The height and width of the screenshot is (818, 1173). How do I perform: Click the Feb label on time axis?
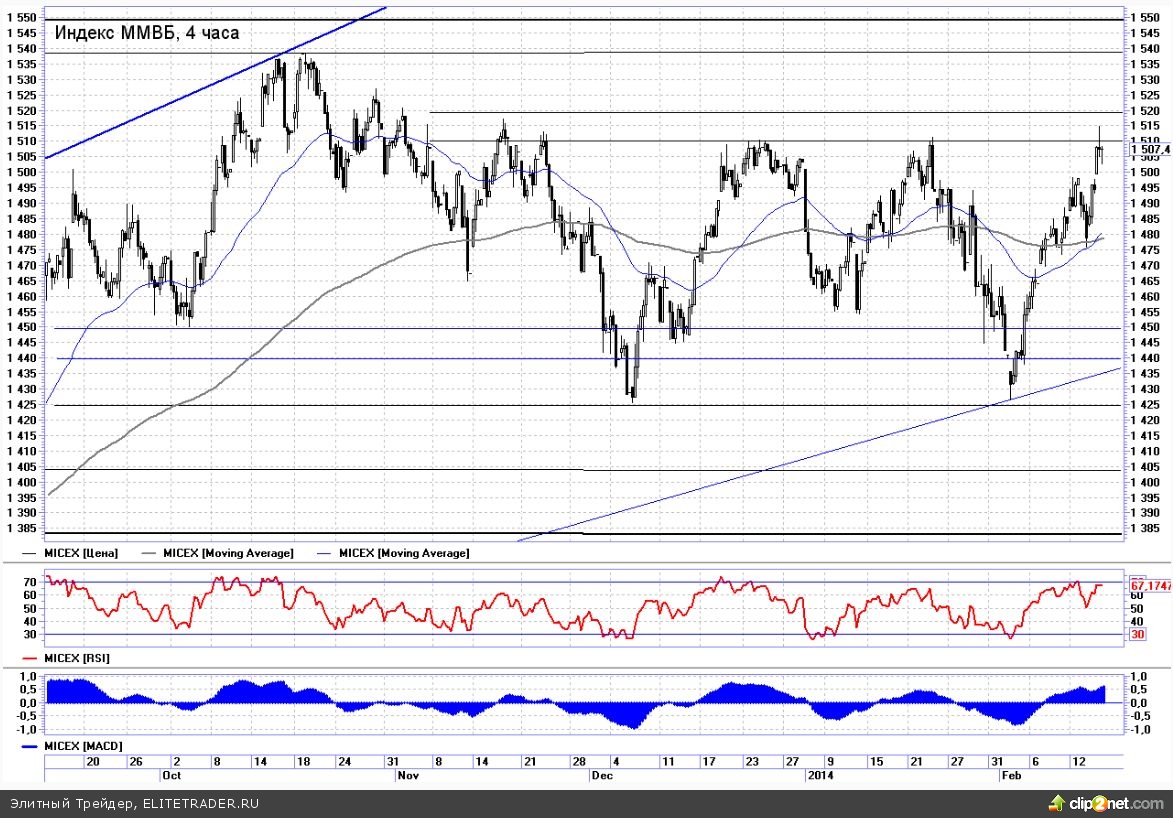pos(1010,775)
